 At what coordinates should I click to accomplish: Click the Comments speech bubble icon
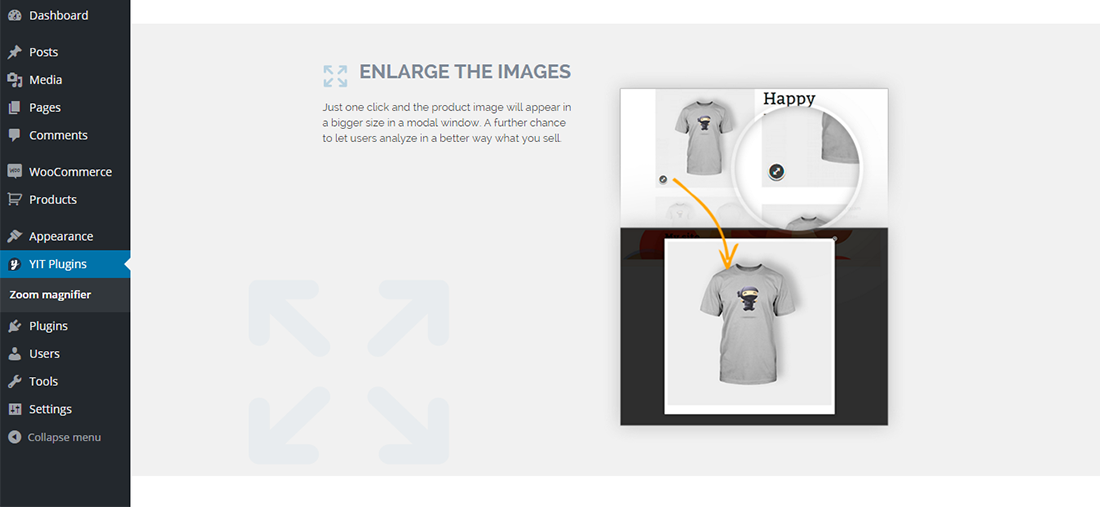pos(14,135)
